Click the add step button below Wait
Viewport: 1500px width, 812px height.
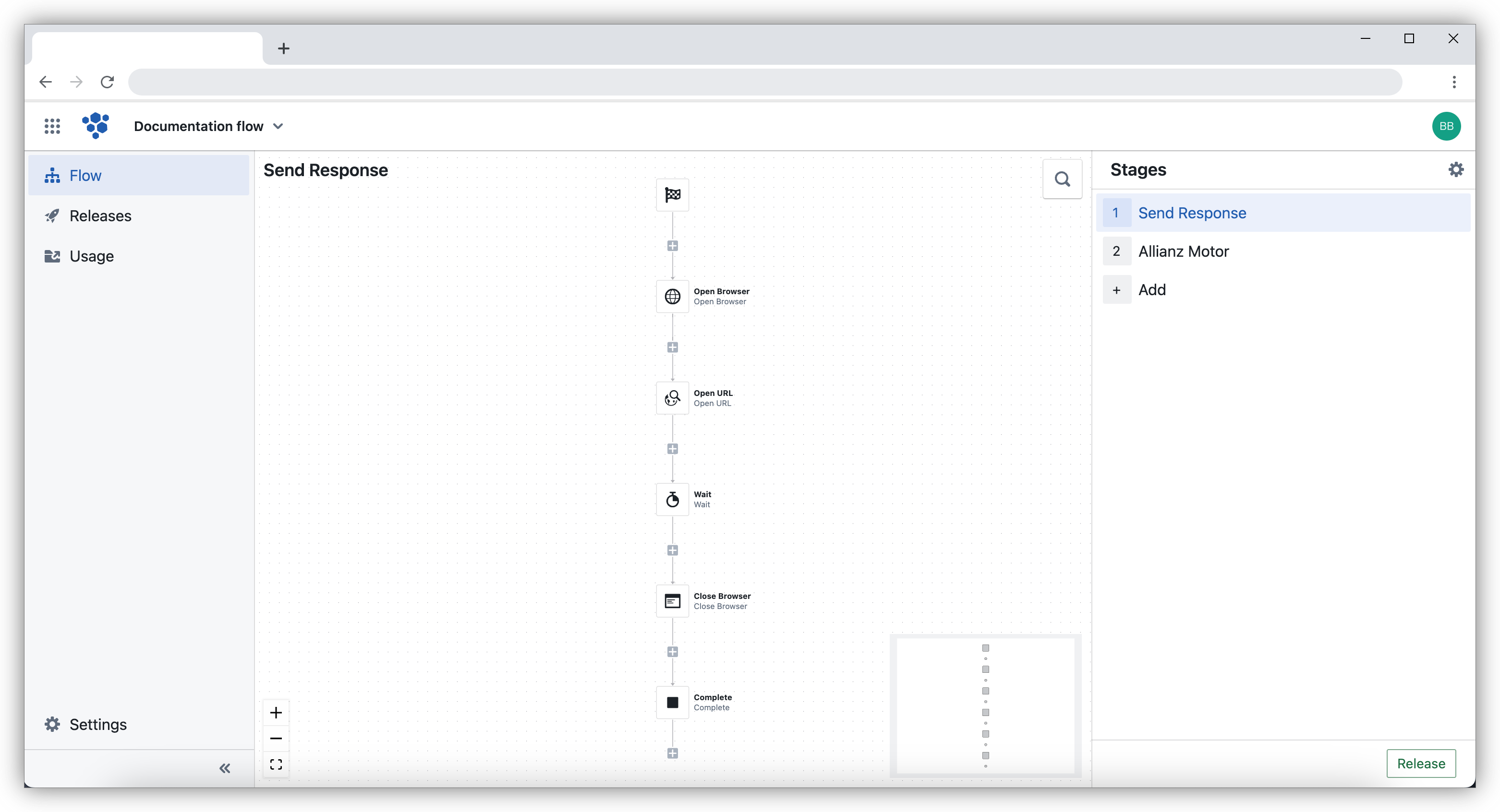(672, 549)
